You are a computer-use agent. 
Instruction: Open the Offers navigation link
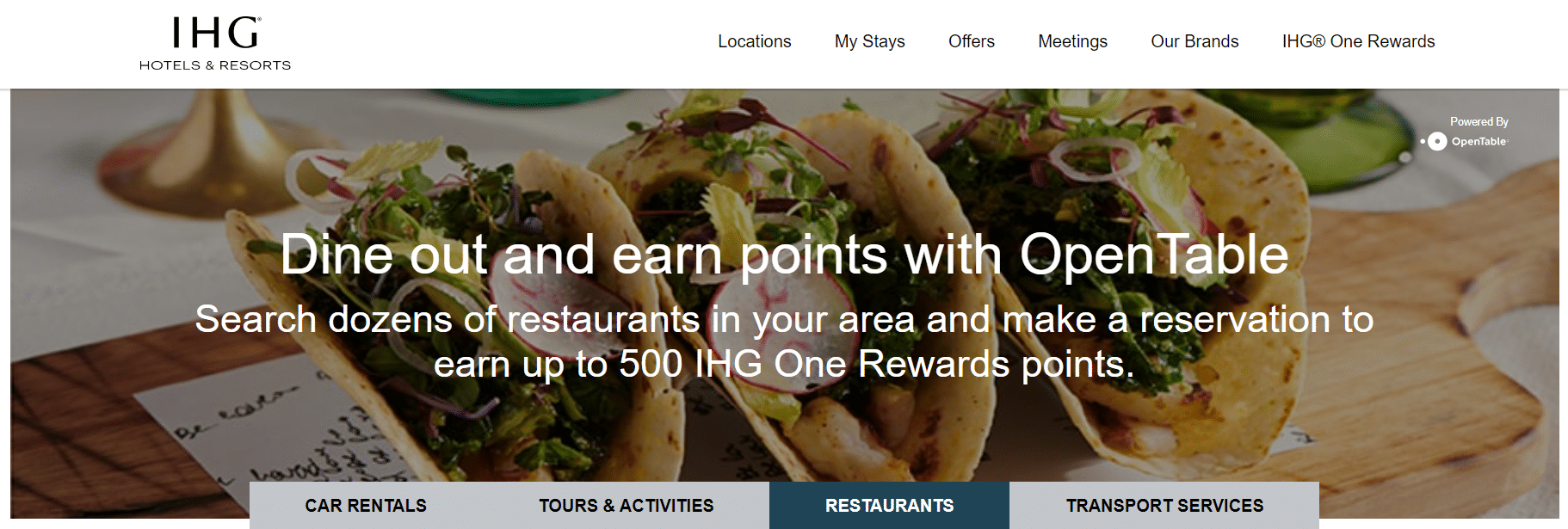tap(971, 41)
